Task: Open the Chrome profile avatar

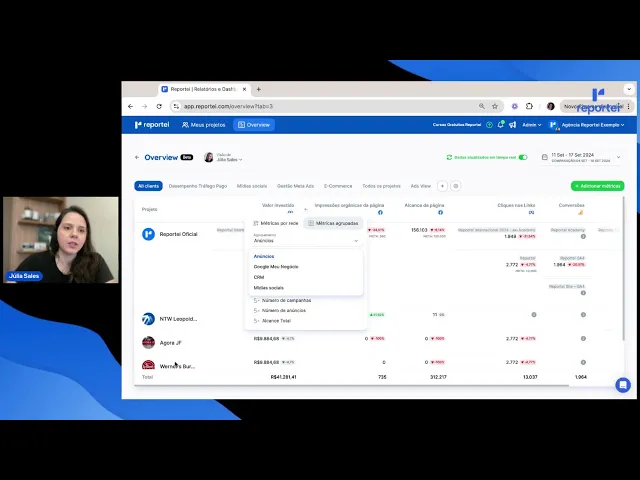Action: click(551, 106)
